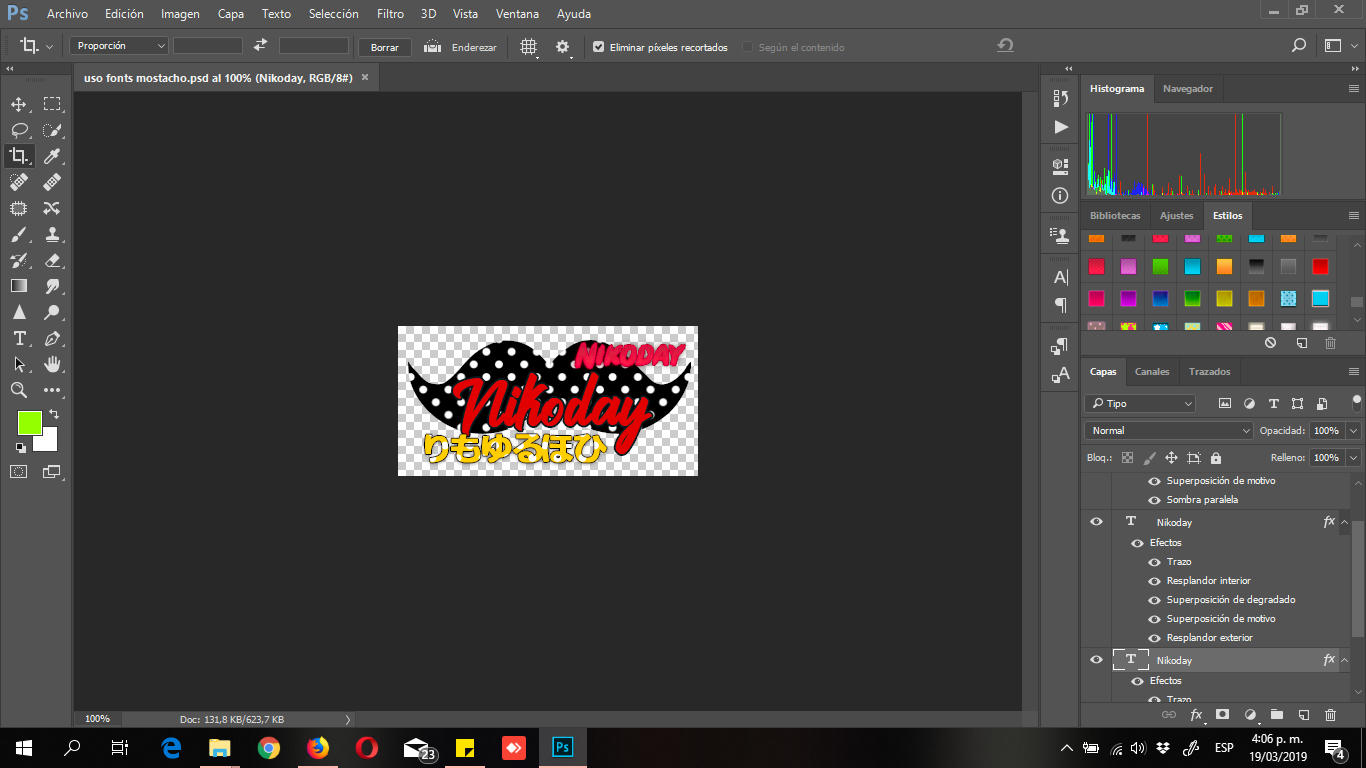Switch to the Navegador tab

1188,89
